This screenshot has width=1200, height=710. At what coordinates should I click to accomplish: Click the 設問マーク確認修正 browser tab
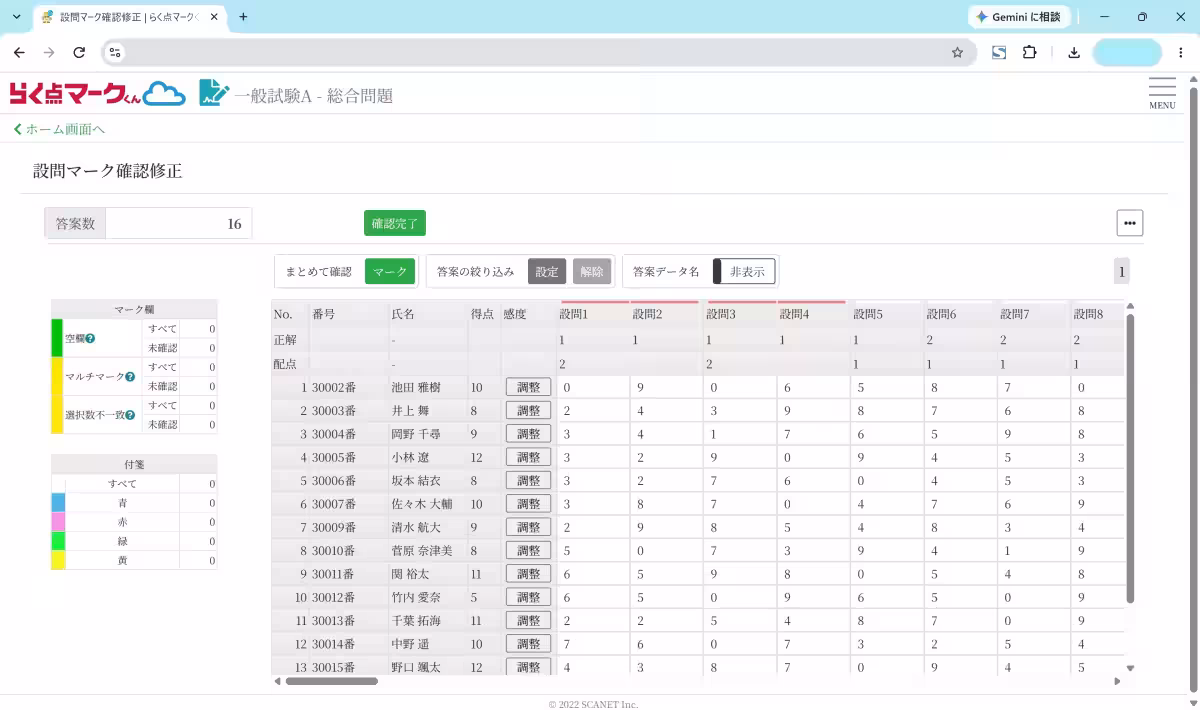130,17
